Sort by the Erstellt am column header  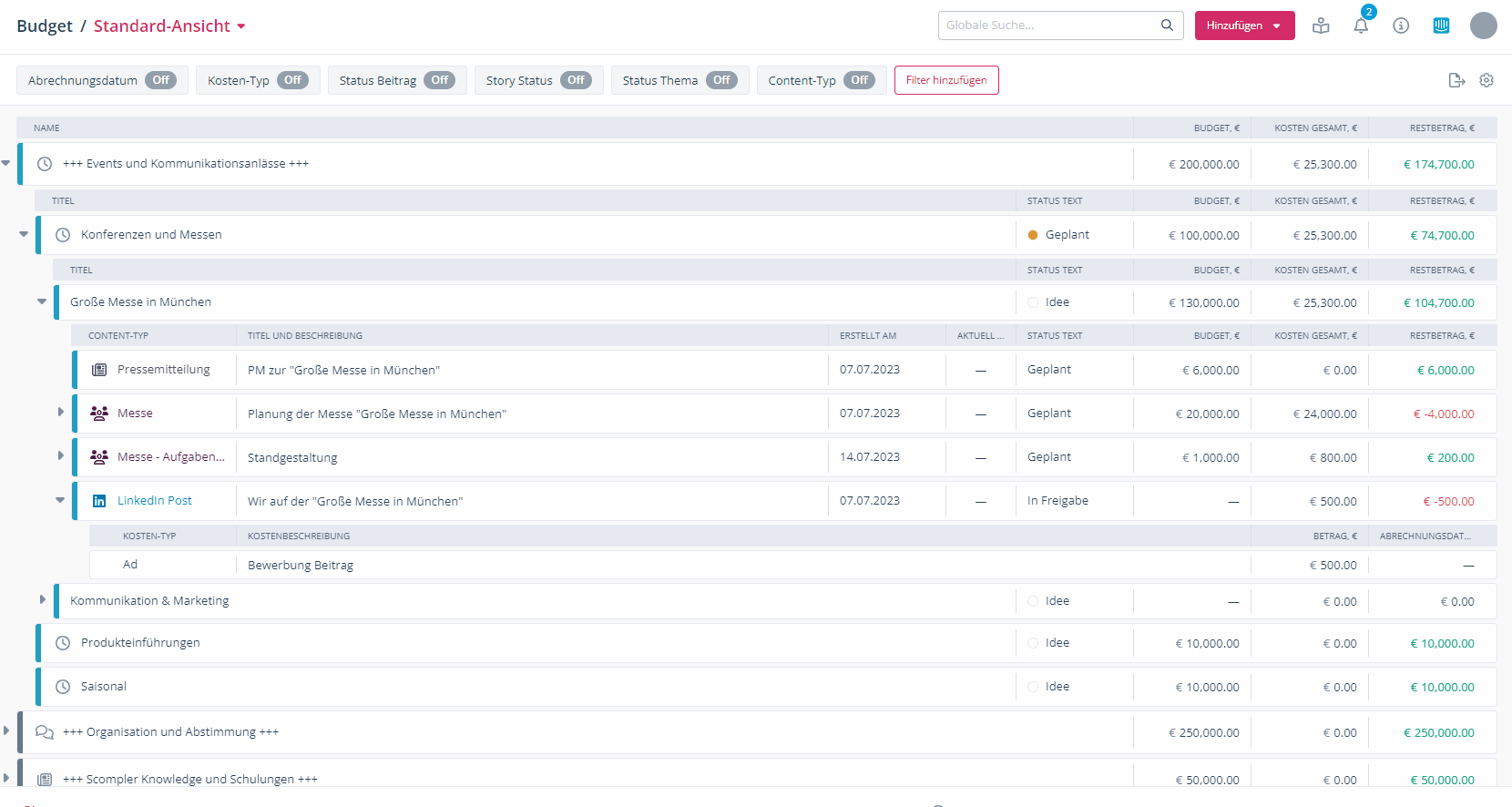867,336
